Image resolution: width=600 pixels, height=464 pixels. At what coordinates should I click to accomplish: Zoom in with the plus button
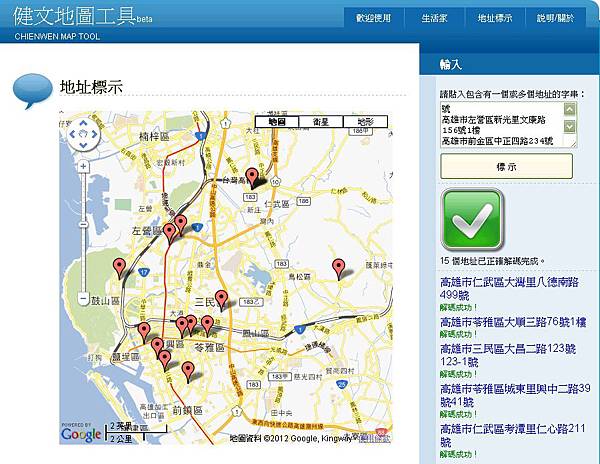[x=83, y=166]
